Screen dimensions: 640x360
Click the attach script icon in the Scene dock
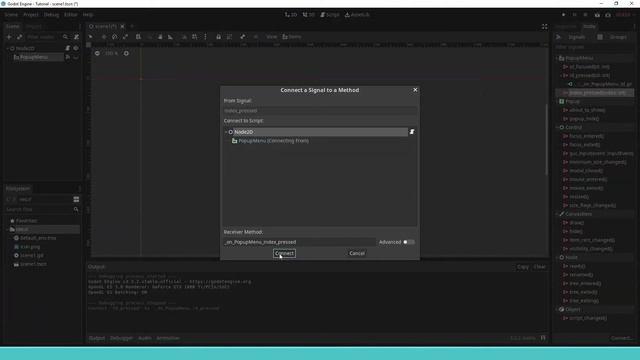76,37
